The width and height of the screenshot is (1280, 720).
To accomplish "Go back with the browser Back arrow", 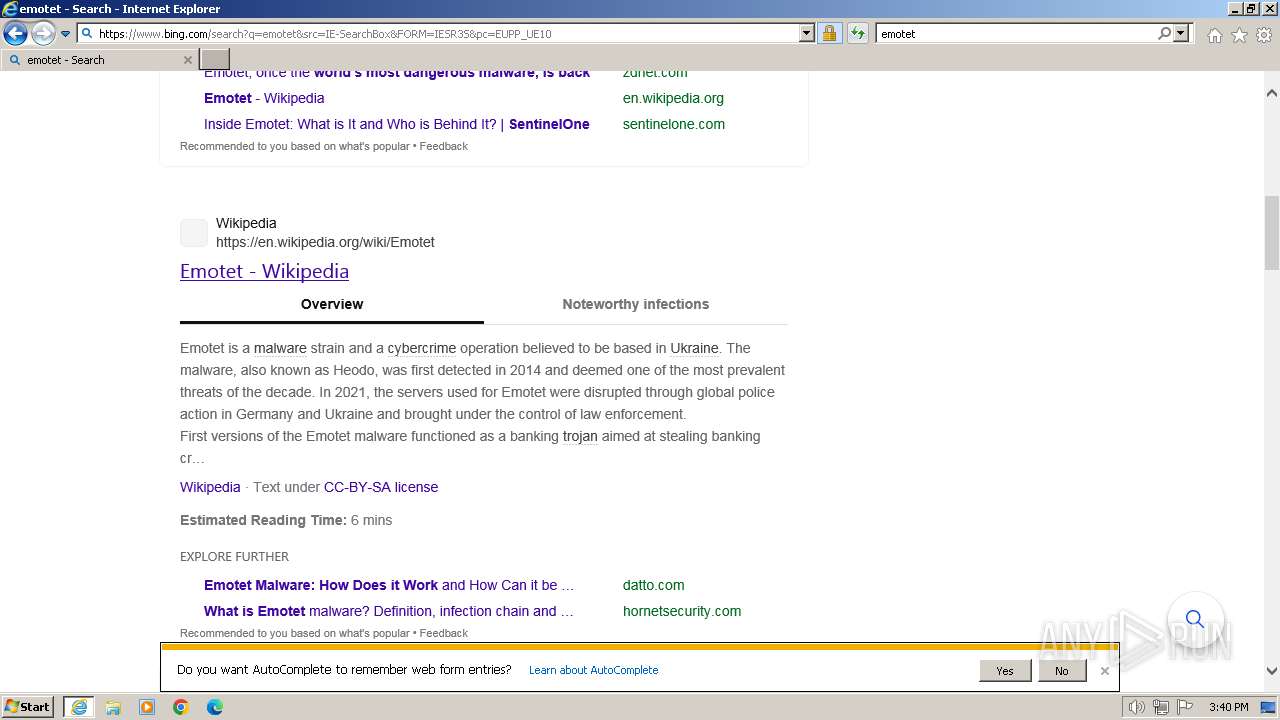I will (x=15, y=34).
